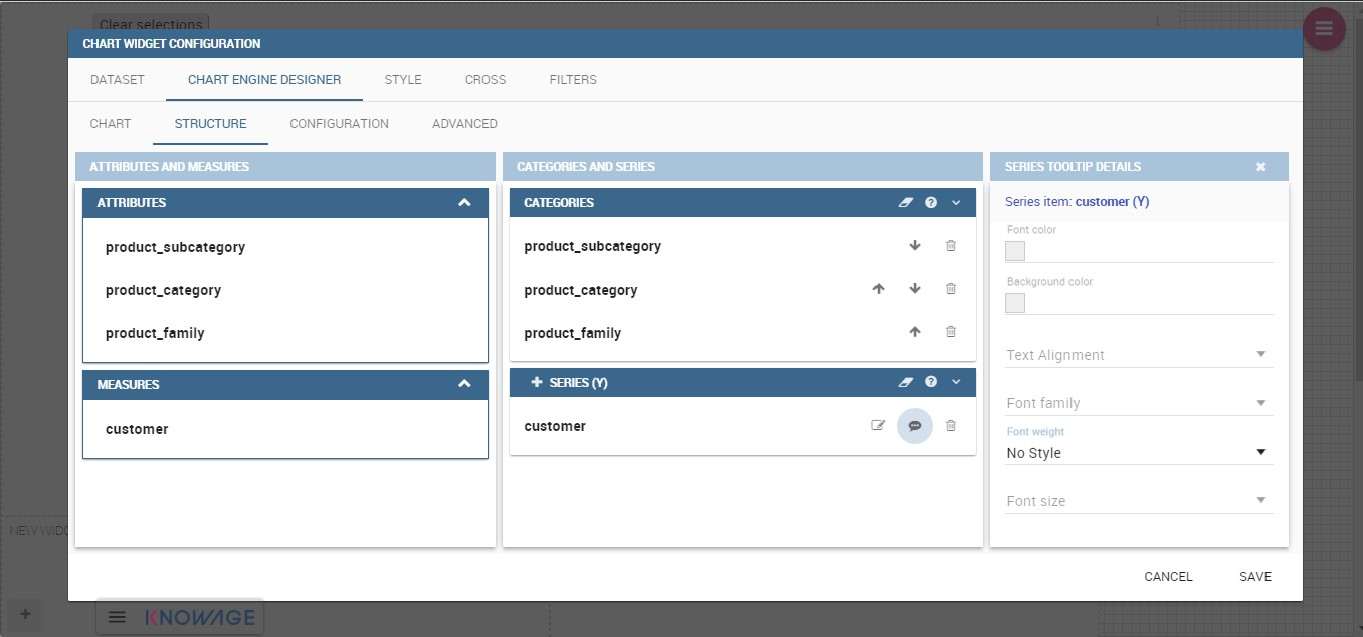Open the Configuration sub-tab
Image resolution: width=1363 pixels, height=637 pixels.
[339, 124]
